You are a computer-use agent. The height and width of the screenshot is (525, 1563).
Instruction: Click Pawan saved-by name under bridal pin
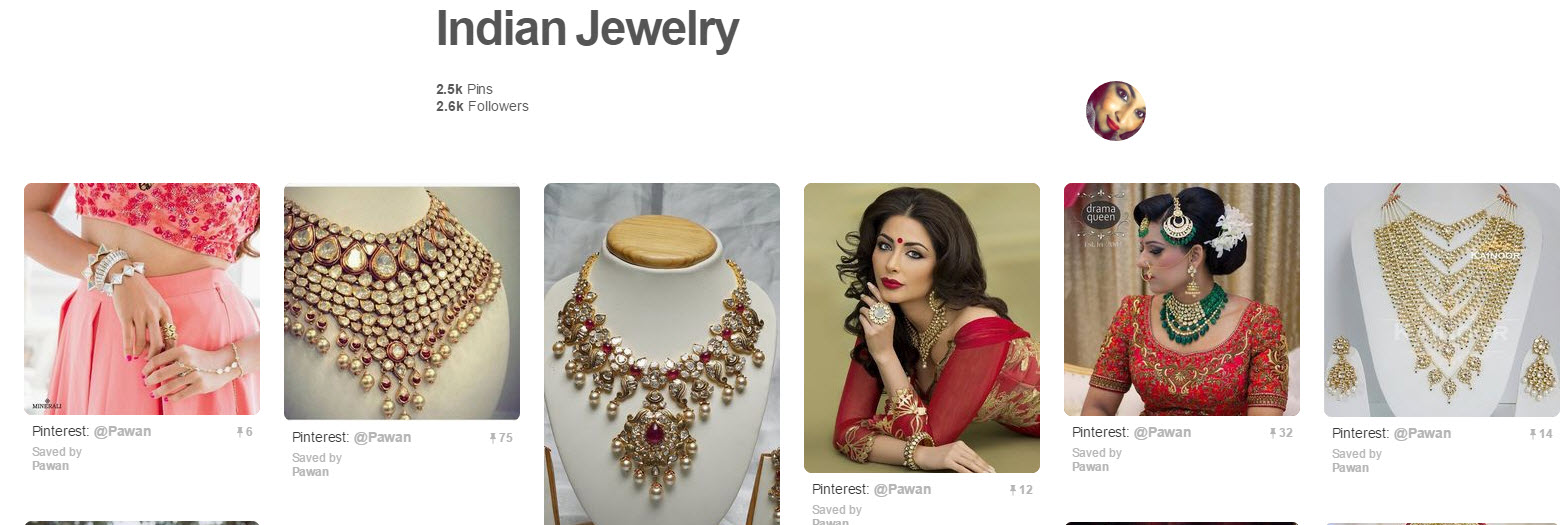tap(1090, 466)
